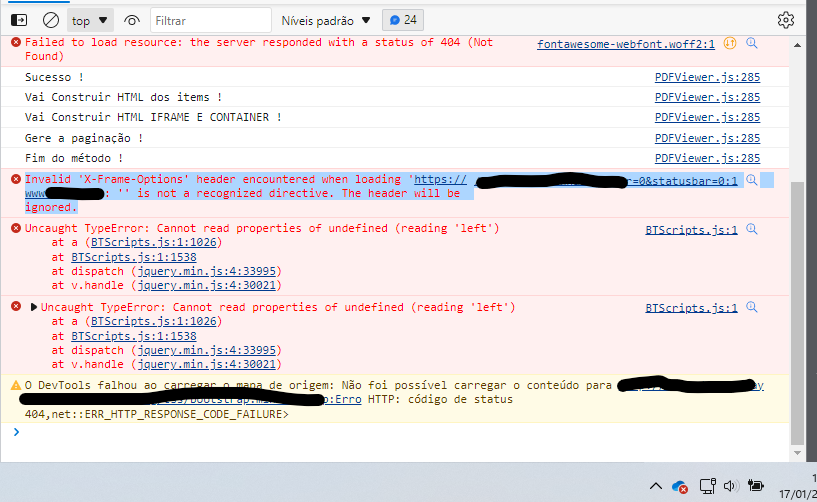The height and width of the screenshot is (502, 817).
Task: Click magnifier icon on the 404 error row
Action: (x=751, y=43)
